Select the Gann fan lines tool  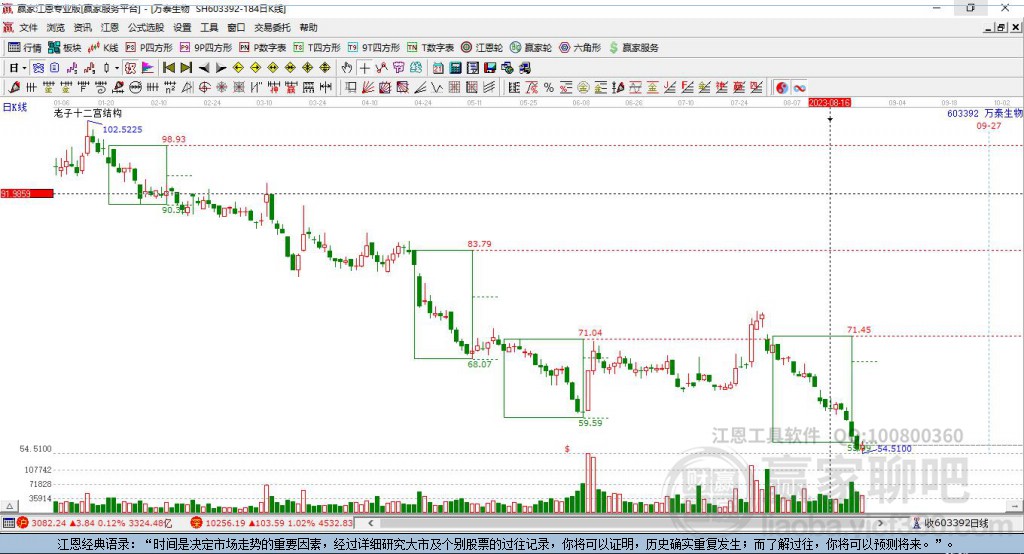tap(368, 88)
